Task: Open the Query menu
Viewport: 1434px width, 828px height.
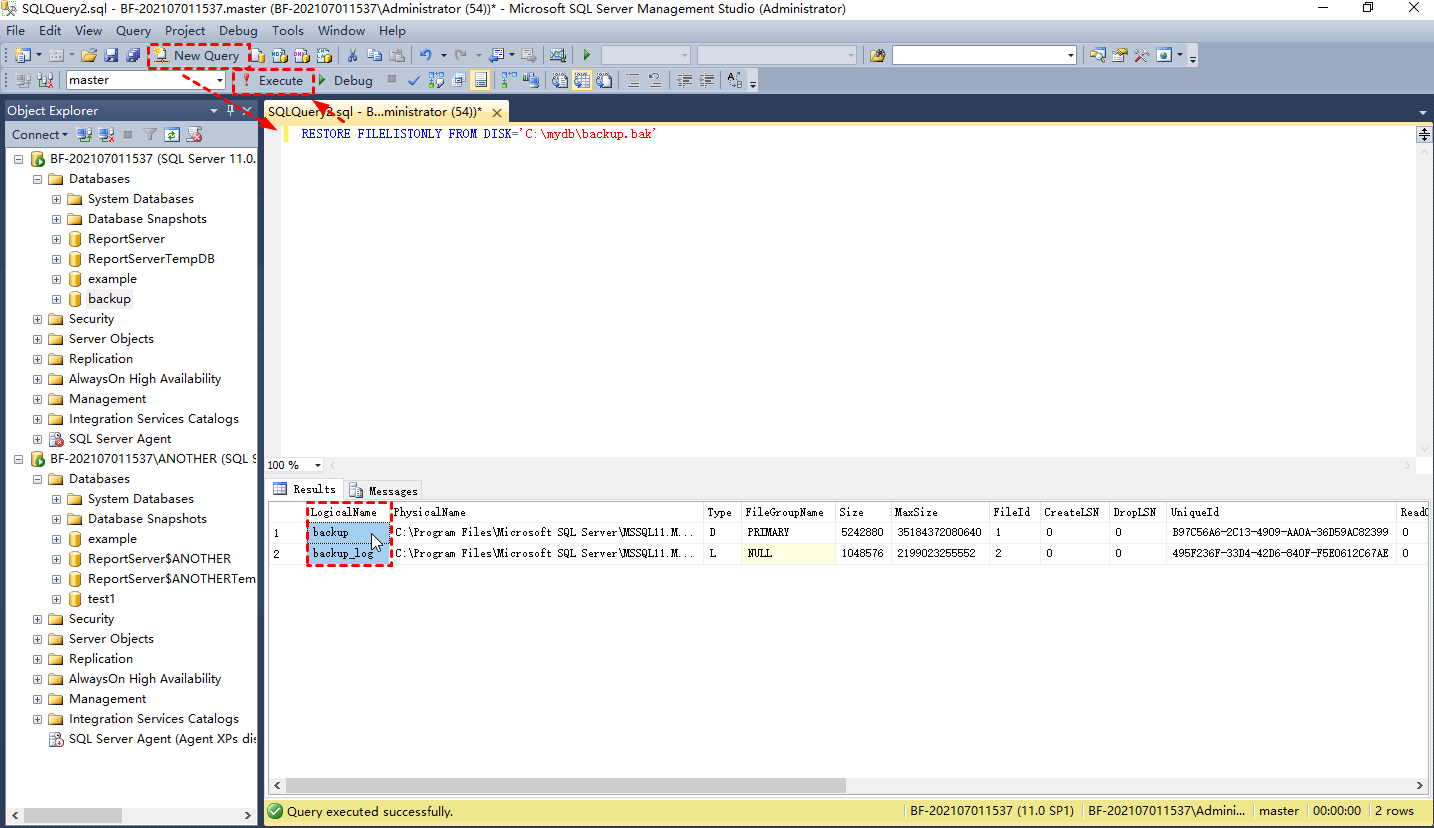Action: point(133,31)
